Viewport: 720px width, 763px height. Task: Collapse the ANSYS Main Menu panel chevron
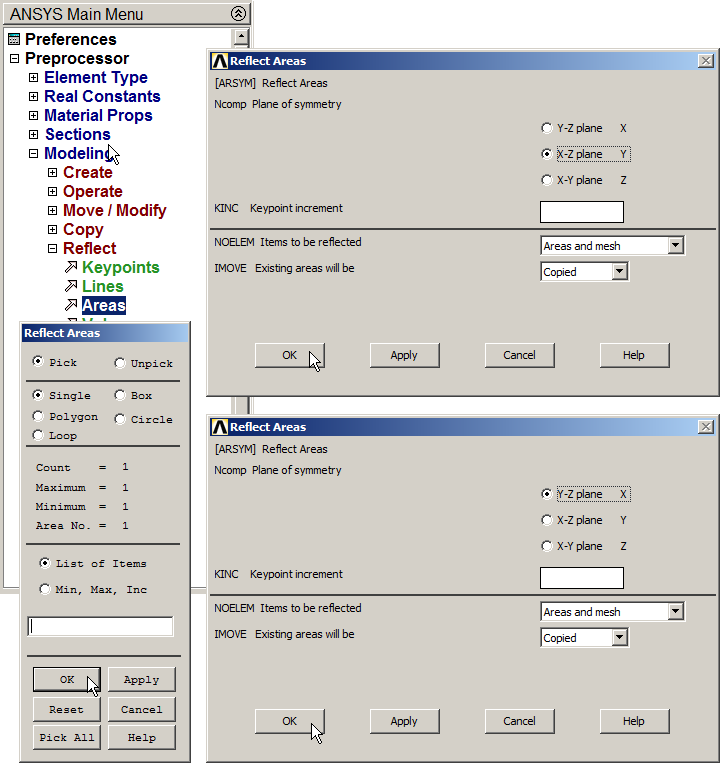pyautogui.click(x=238, y=14)
